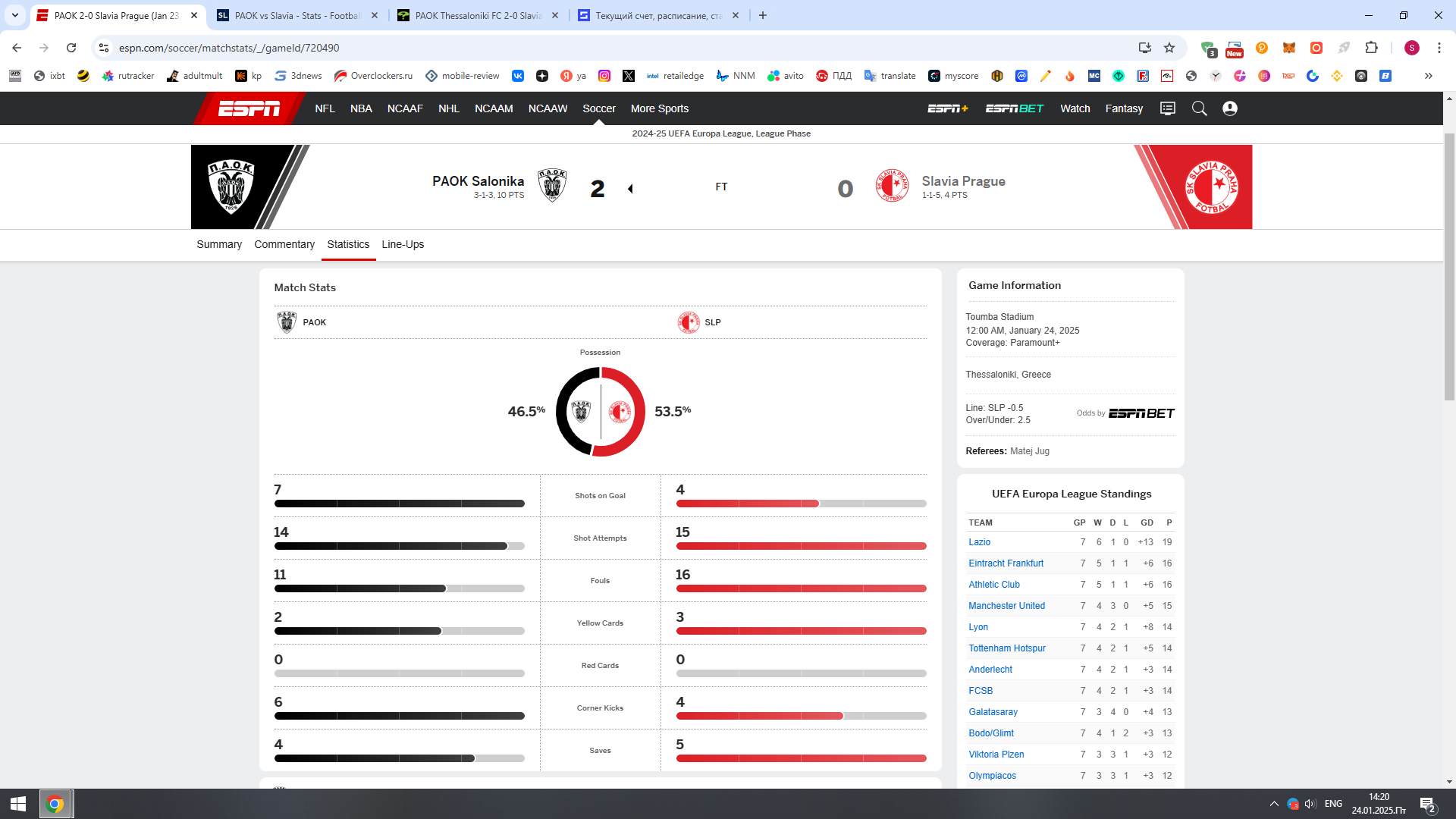The width and height of the screenshot is (1456, 819).
Task: Open Windows Start menu
Action: point(18,804)
